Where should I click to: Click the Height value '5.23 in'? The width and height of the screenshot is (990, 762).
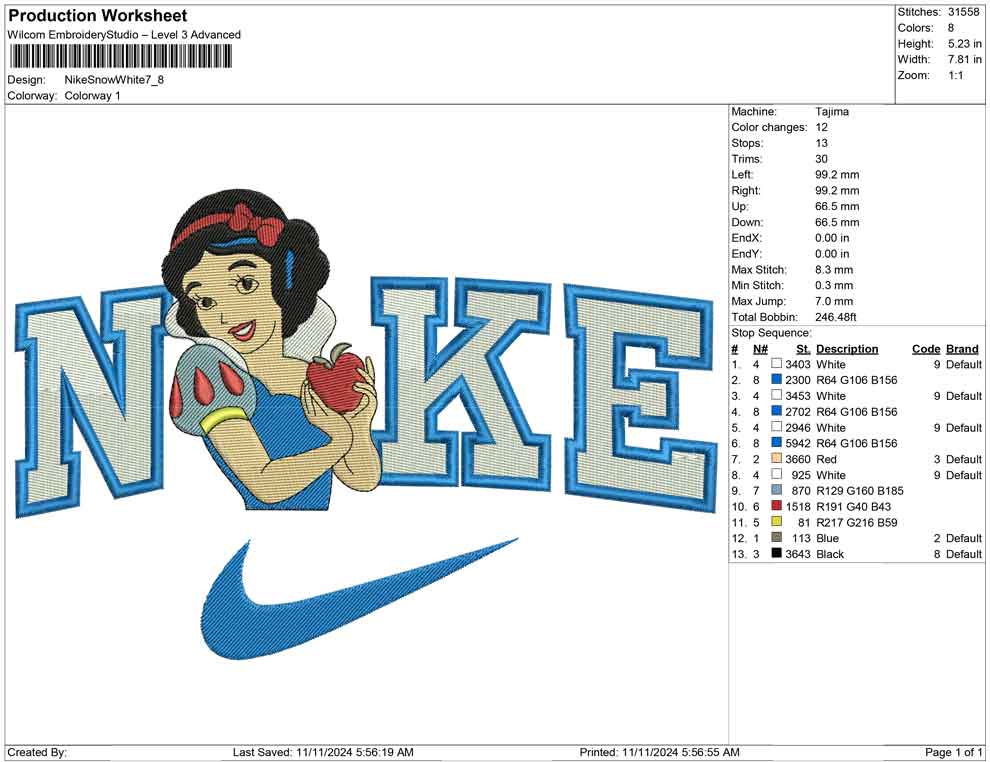(965, 44)
